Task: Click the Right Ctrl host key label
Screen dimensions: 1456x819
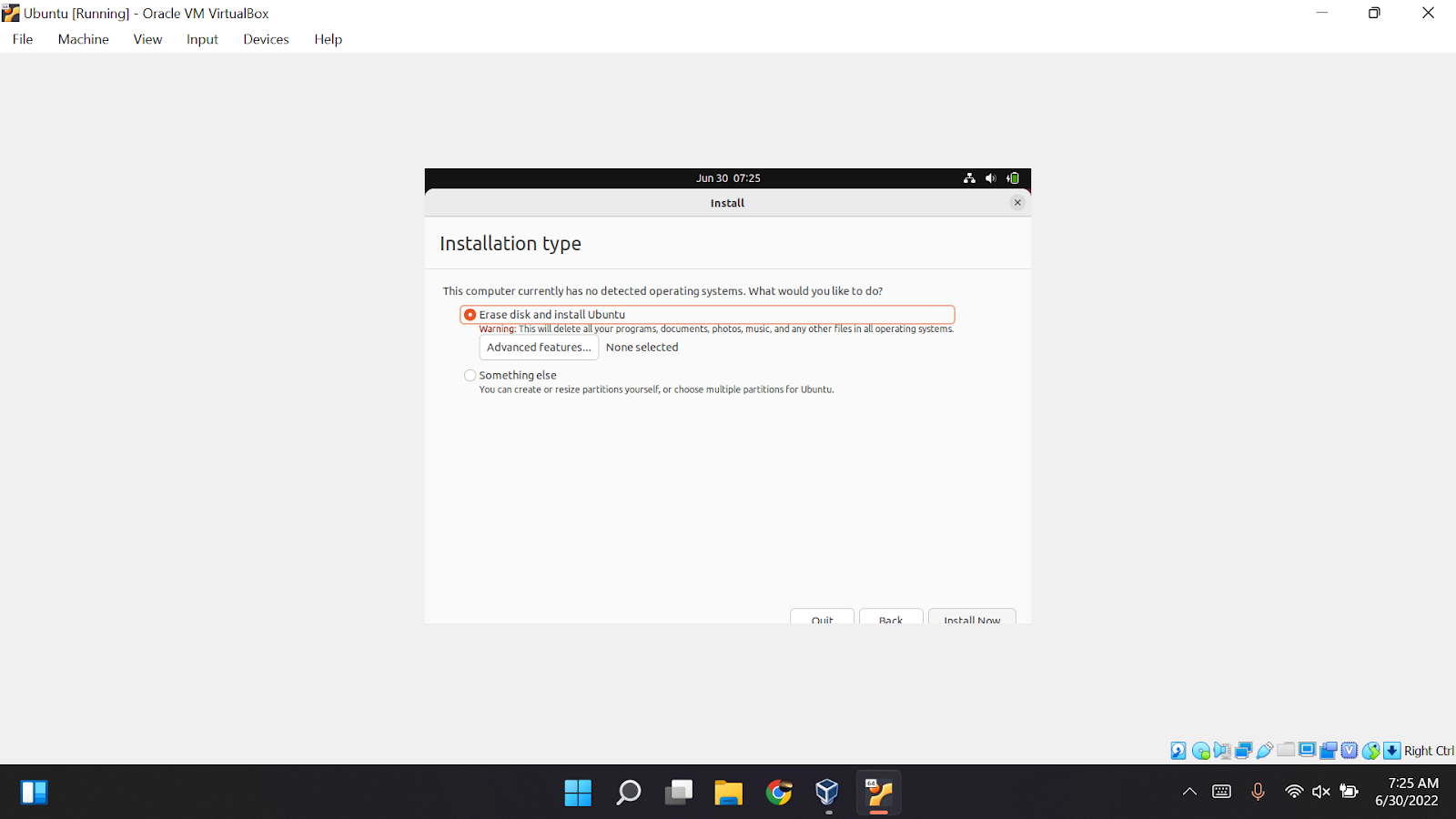Action: click(1429, 751)
